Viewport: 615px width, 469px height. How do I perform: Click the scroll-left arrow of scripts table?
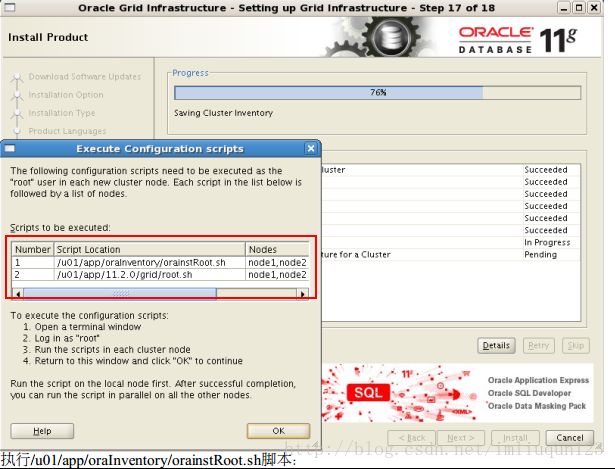click(18, 294)
